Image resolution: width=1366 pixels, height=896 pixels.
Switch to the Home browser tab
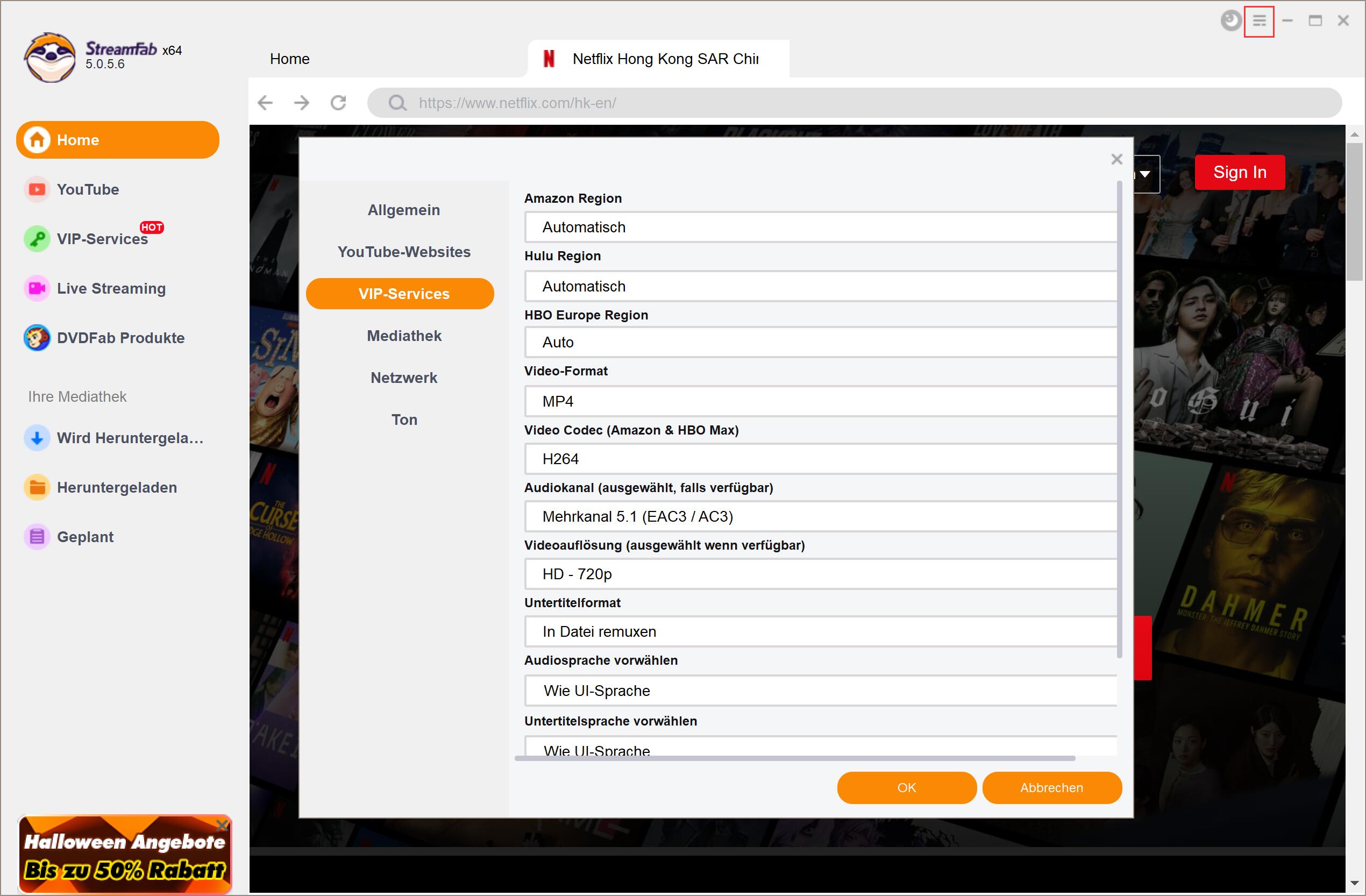coord(290,59)
